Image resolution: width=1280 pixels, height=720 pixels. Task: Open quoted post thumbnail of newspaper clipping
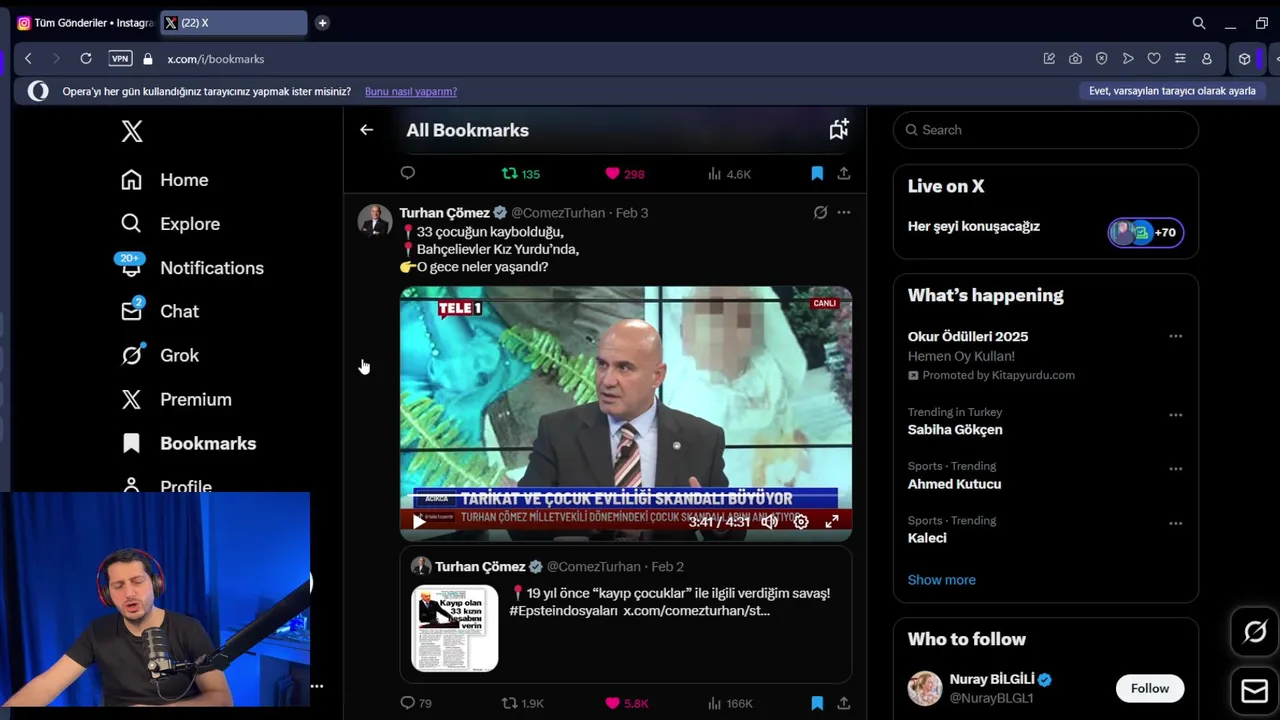[x=455, y=628]
